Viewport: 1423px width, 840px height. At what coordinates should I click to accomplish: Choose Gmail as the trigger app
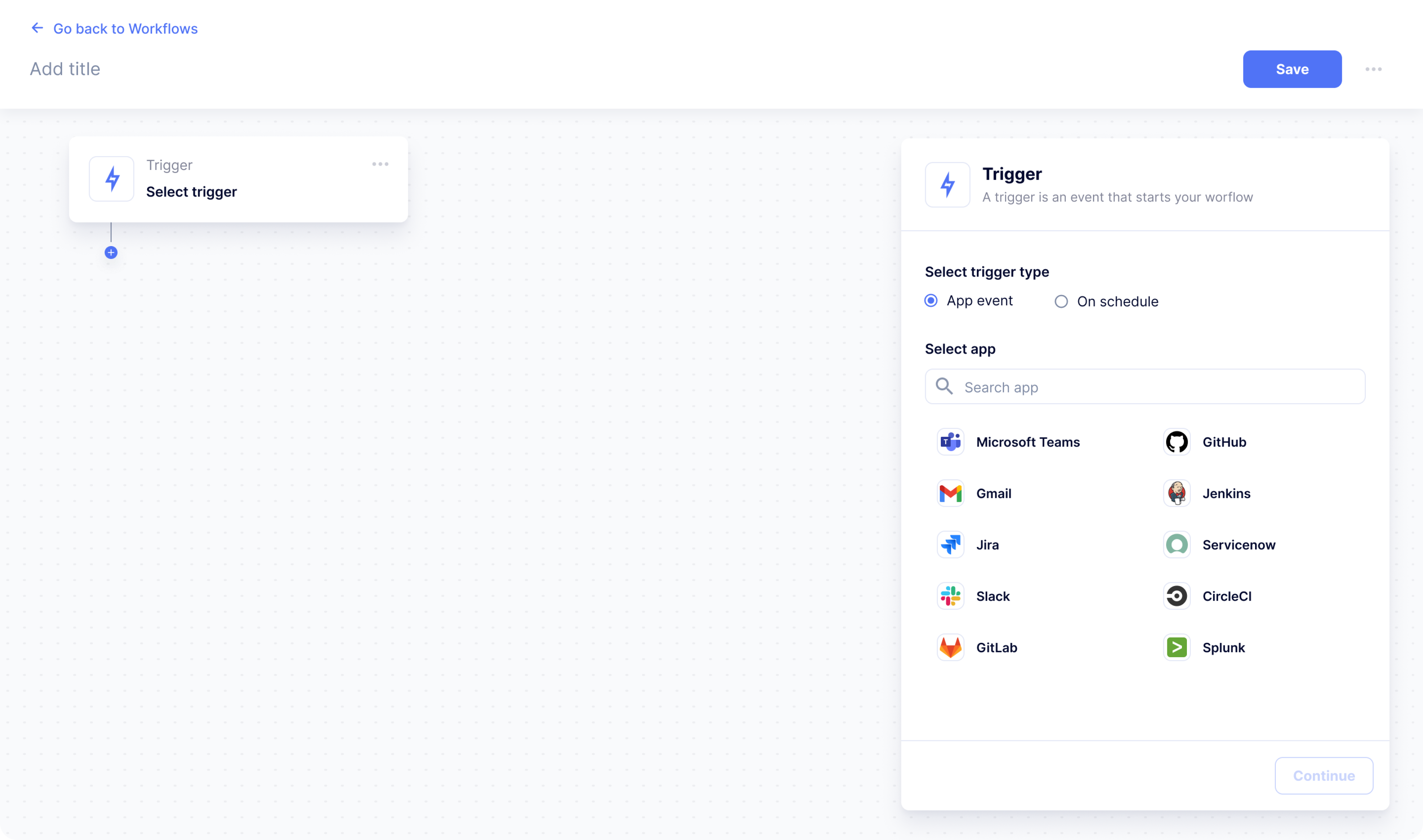tap(994, 493)
